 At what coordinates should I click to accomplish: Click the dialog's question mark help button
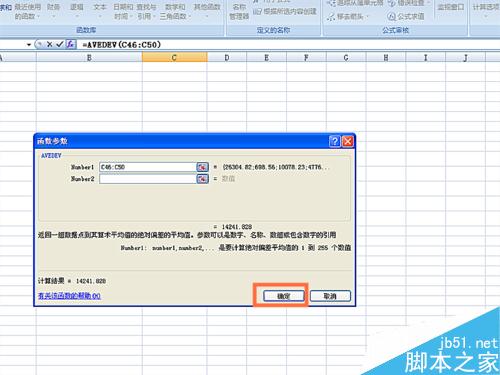click(x=334, y=141)
